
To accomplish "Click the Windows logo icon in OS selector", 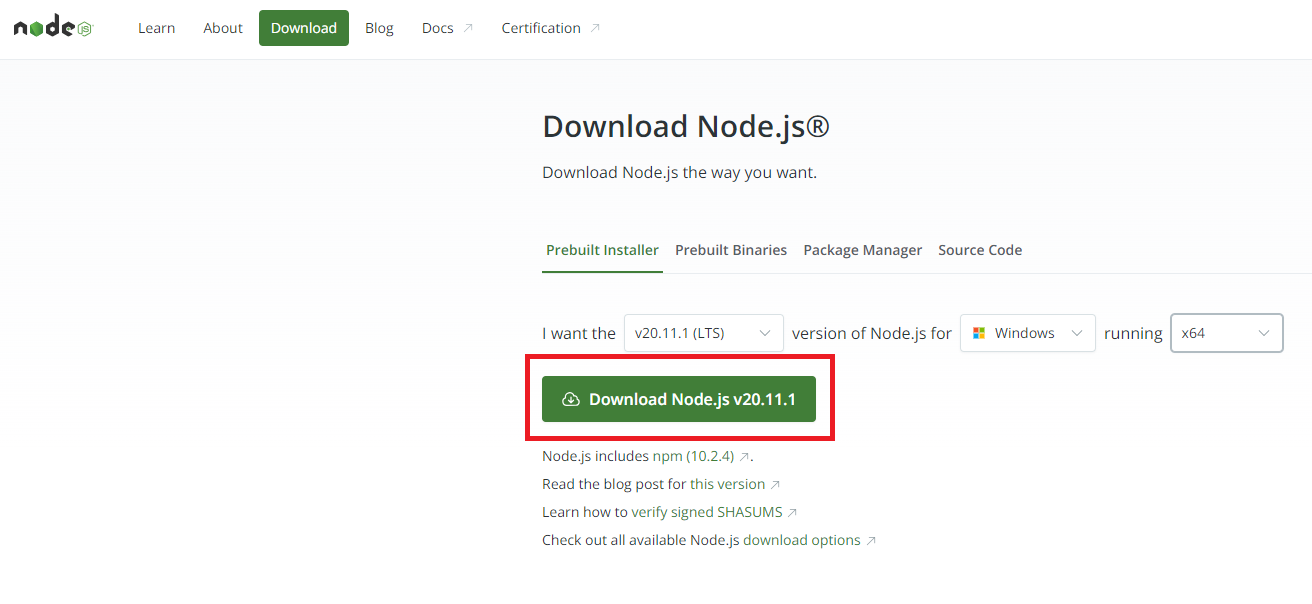I will click(979, 333).
